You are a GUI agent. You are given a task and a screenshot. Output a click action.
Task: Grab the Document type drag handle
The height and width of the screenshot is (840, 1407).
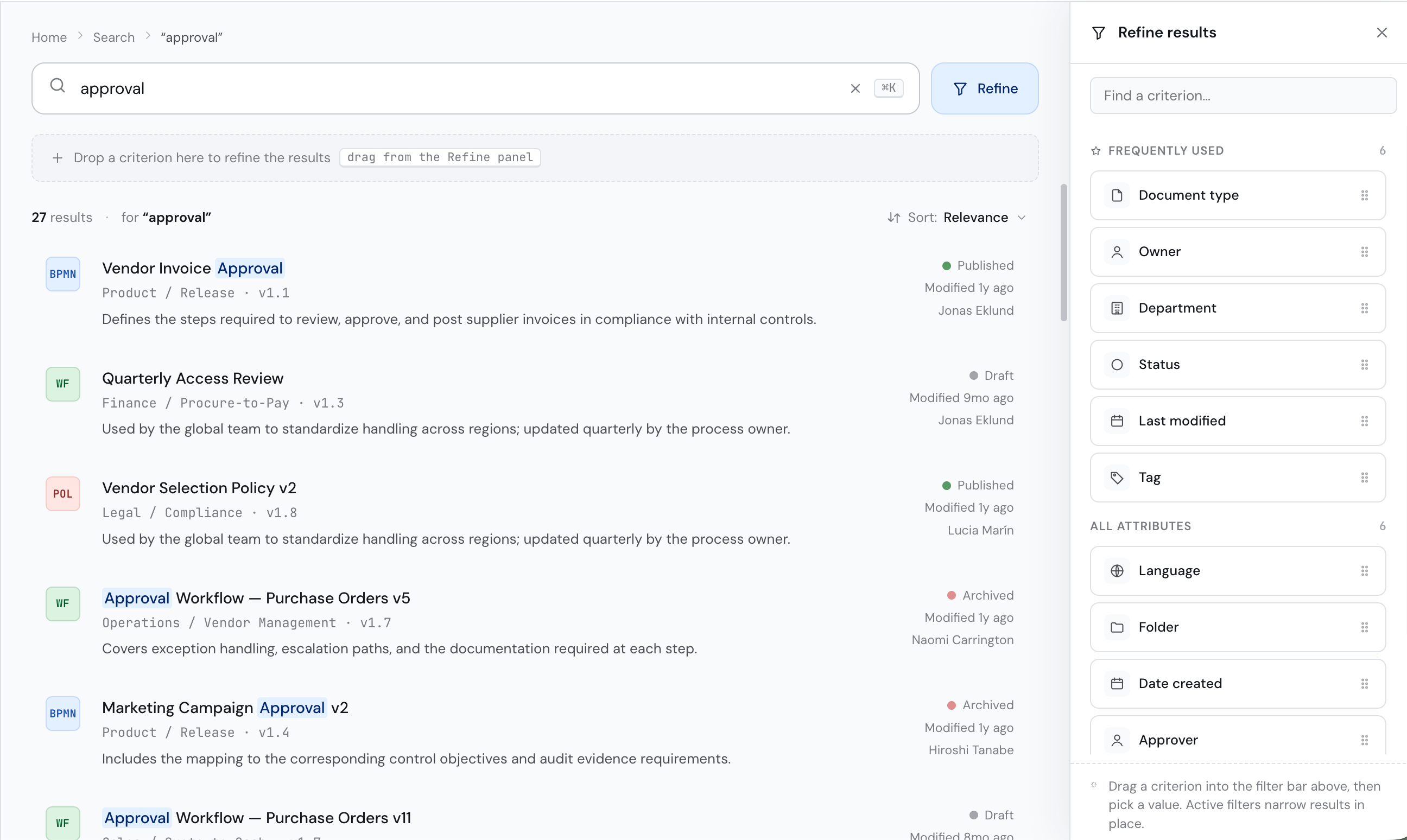coord(1364,195)
